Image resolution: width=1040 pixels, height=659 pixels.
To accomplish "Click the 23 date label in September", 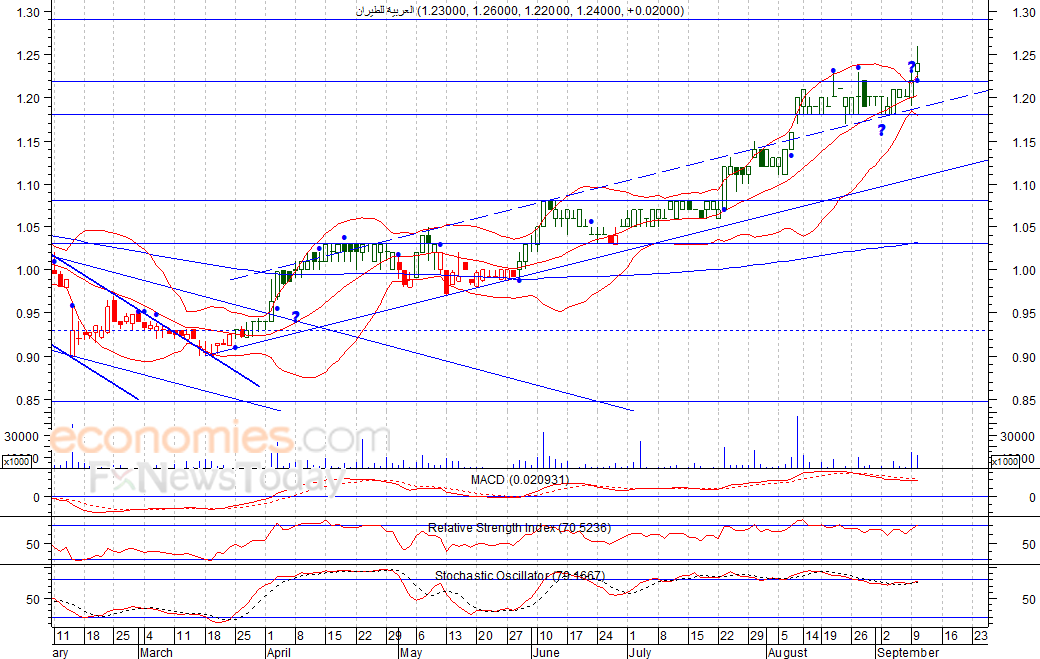I will click(x=980, y=636).
